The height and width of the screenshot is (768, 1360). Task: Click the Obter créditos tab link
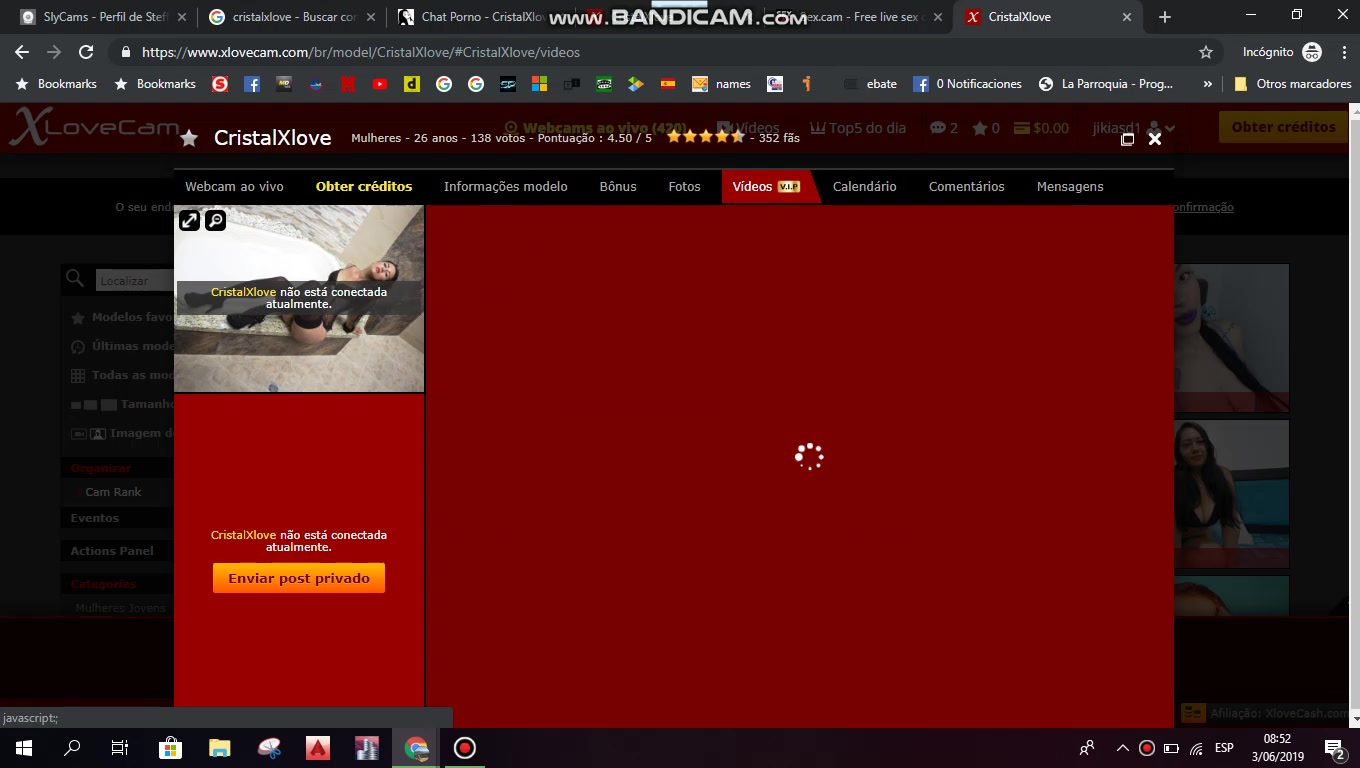click(x=364, y=187)
